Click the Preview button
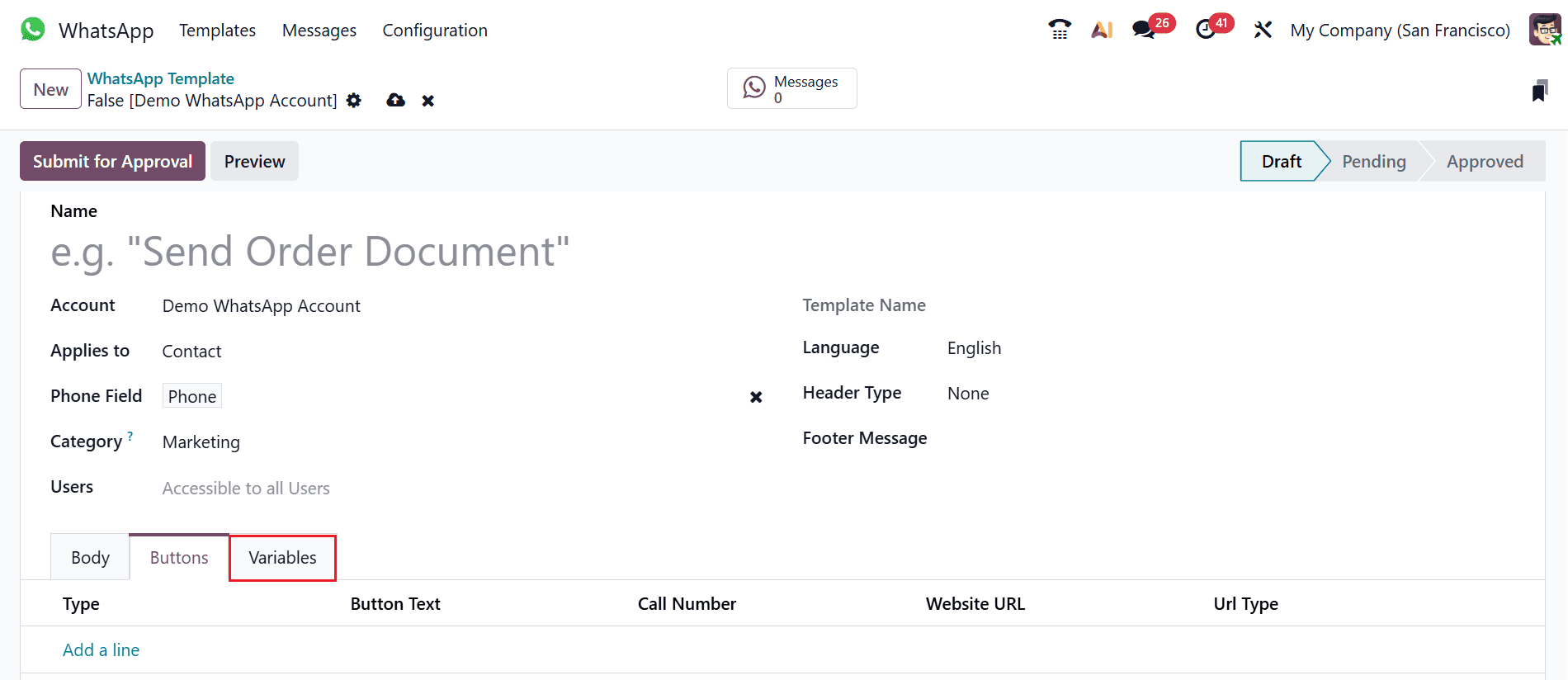This screenshot has width=1568, height=680. pyautogui.click(x=254, y=161)
